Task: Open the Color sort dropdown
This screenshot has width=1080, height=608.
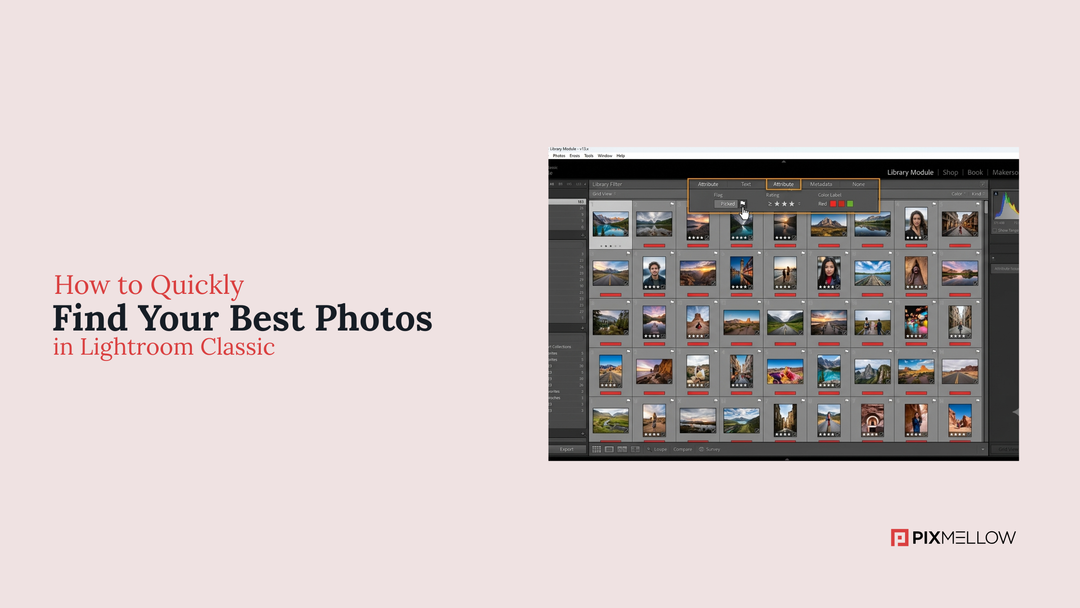Action: point(958,193)
